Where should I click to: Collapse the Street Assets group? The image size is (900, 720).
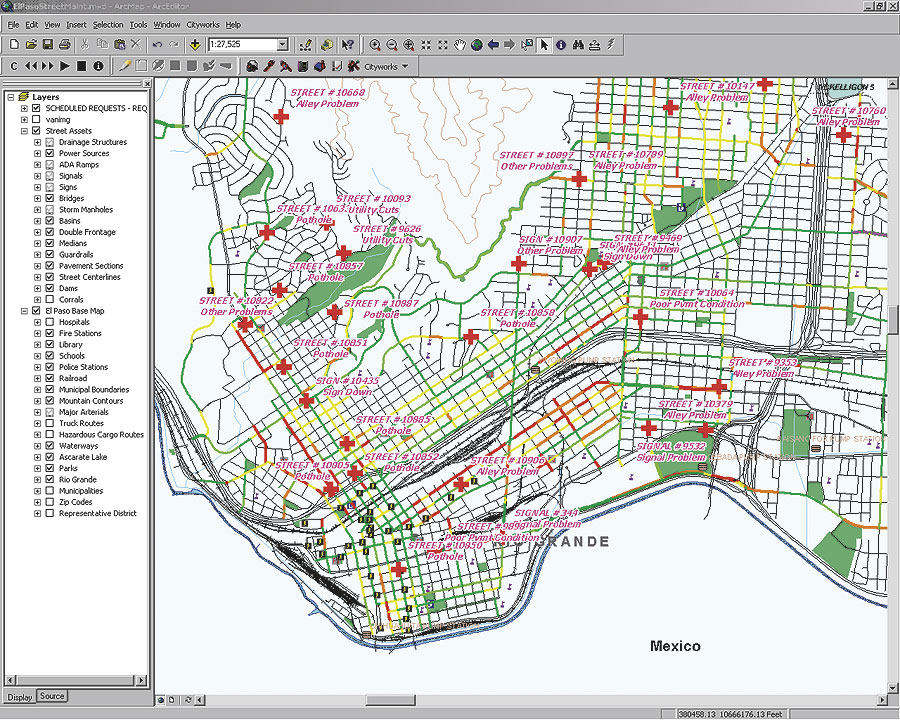(x=24, y=131)
